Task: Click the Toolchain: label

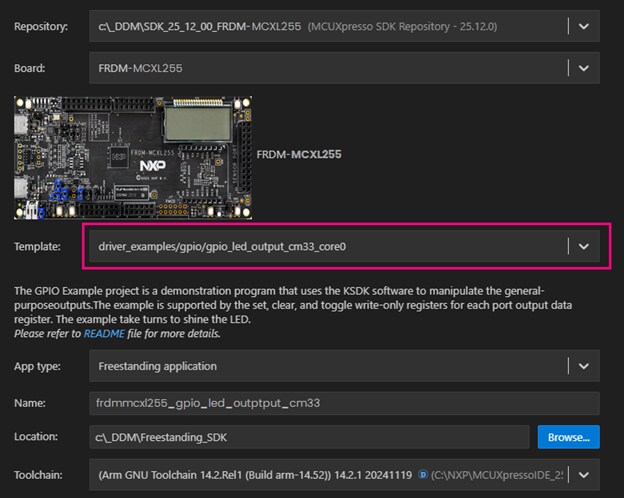Action: pos(38,475)
